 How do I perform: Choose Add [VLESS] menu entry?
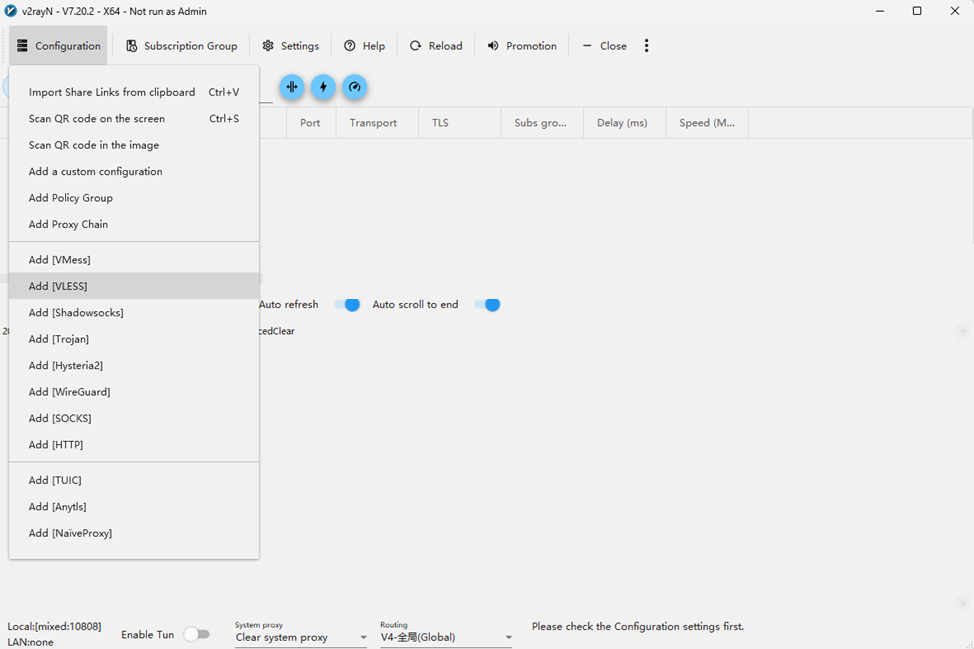coord(134,286)
